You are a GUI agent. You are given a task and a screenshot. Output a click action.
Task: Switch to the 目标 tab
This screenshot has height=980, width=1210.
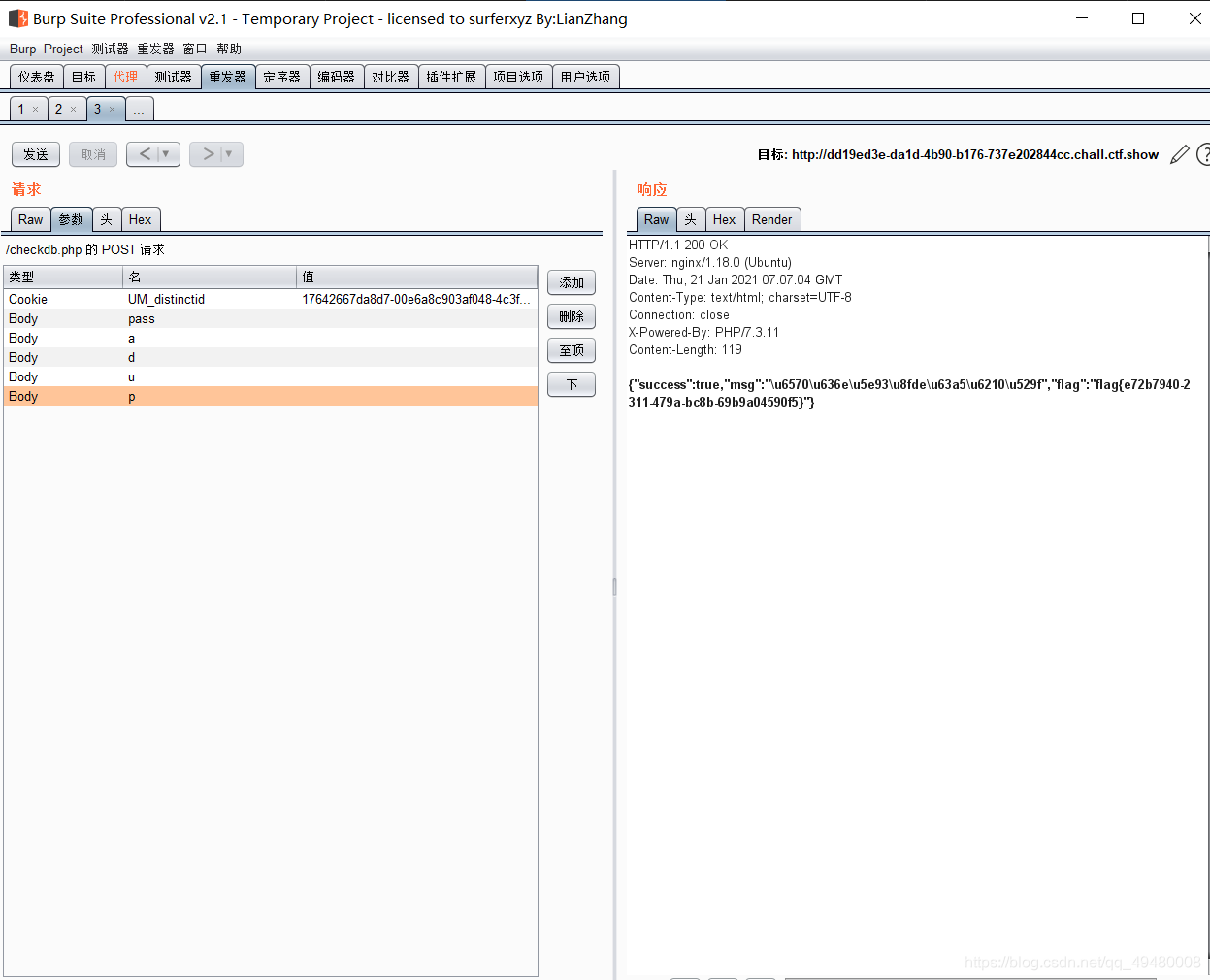84,77
